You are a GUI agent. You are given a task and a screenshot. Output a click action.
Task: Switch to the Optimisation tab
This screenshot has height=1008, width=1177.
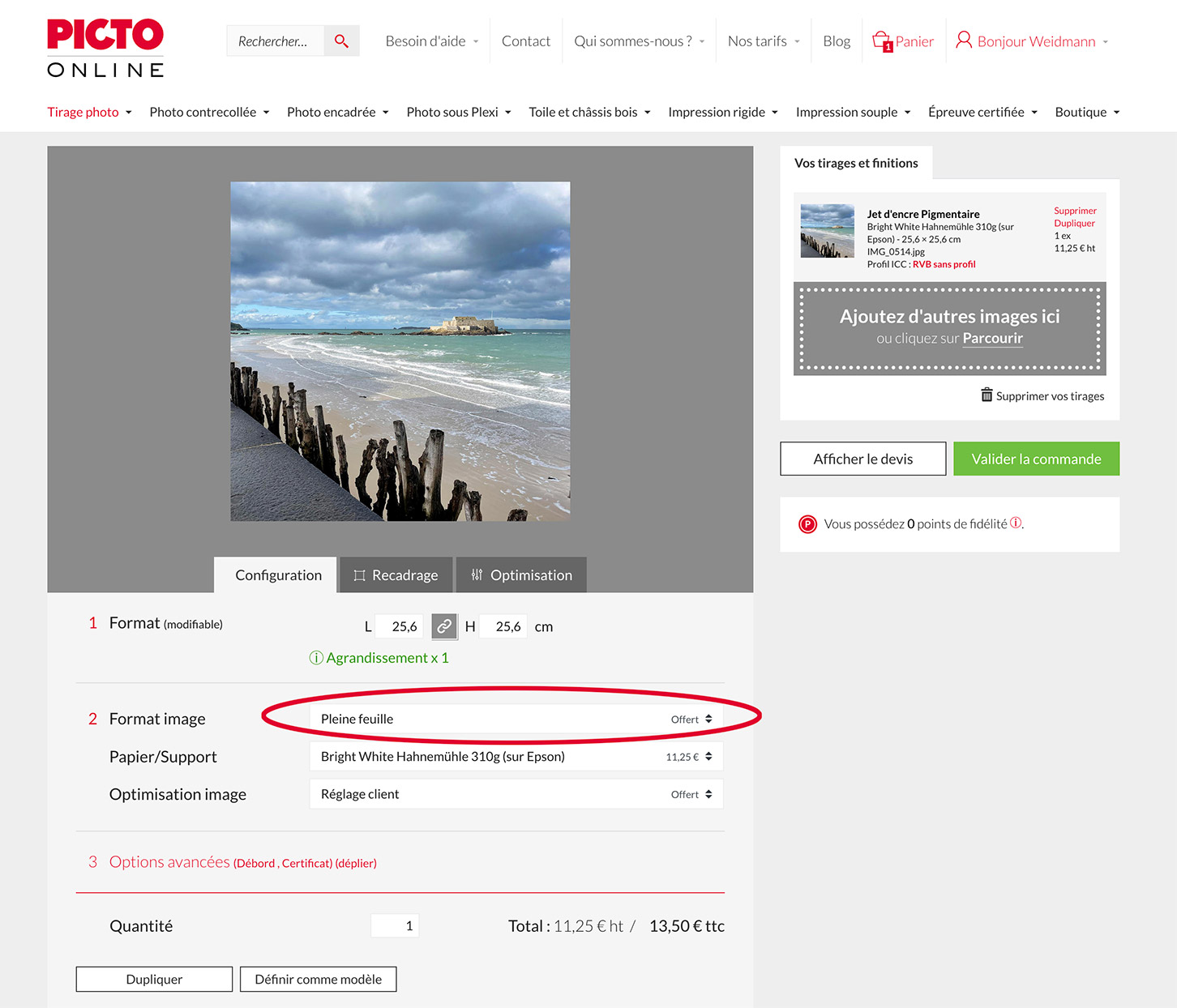pos(521,575)
